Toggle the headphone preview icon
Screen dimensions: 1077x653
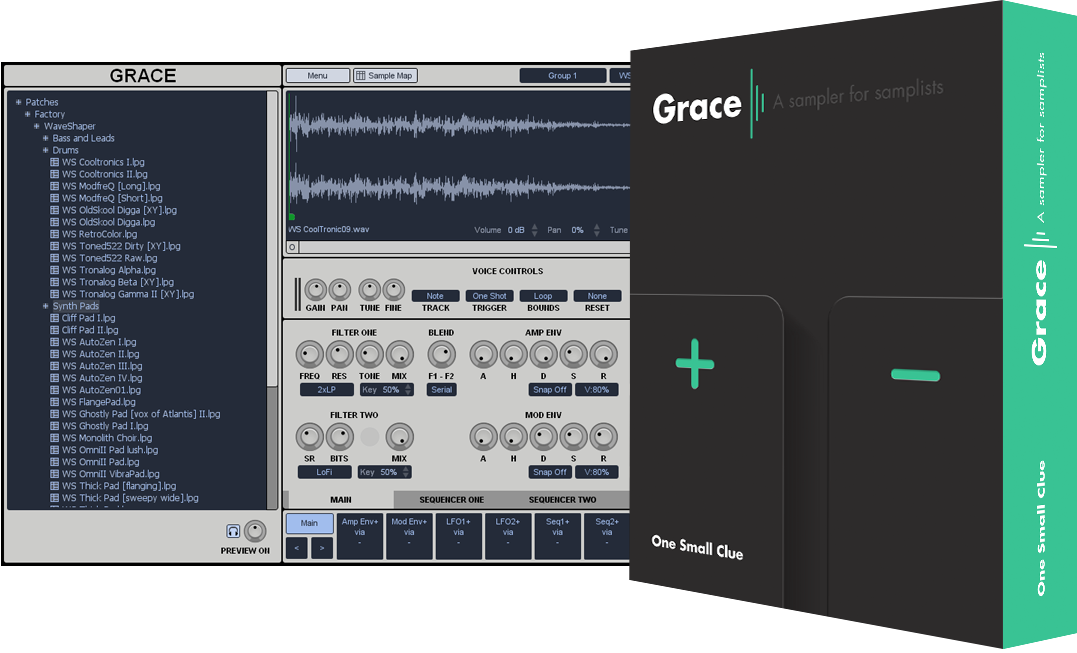tap(233, 531)
